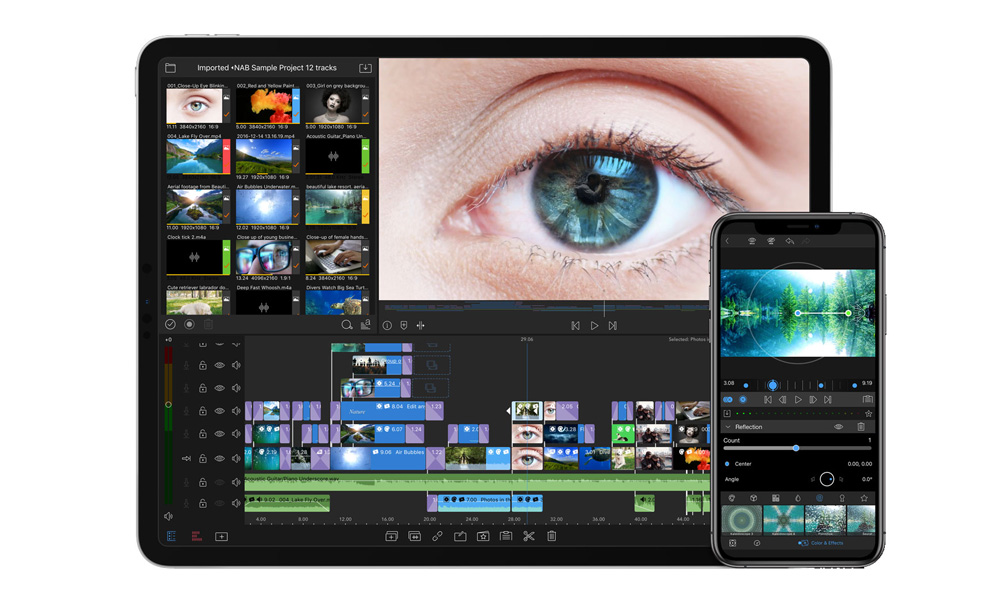Delete the Reflection effect with its trash icon
1000x600 pixels.
tap(861, 427)
